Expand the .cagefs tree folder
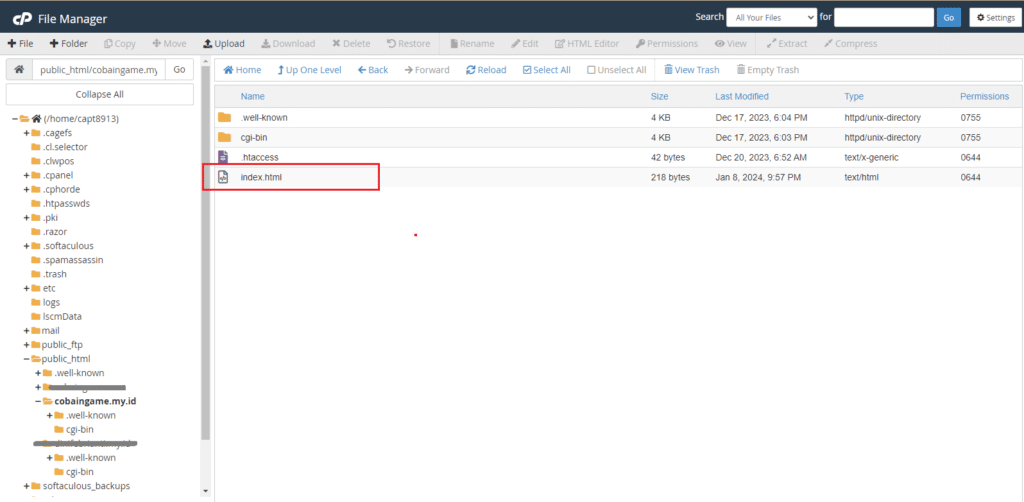1024x502 pixels. pyautogui.click(x=27, y=133)
